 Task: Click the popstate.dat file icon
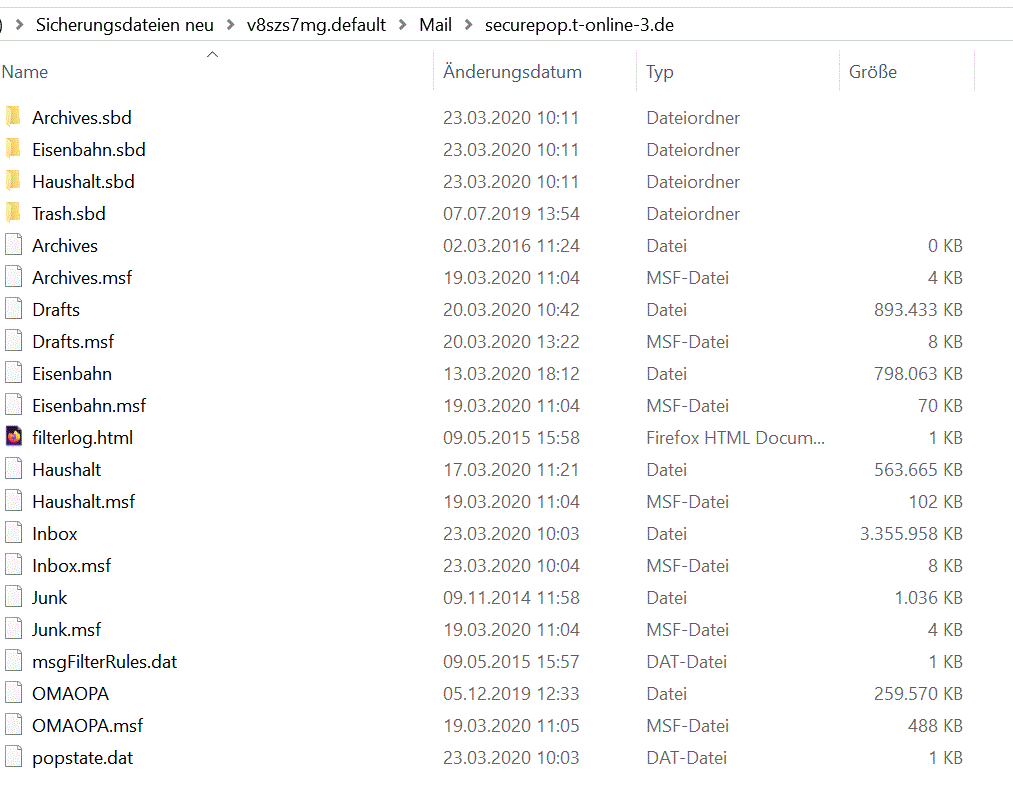13,757
